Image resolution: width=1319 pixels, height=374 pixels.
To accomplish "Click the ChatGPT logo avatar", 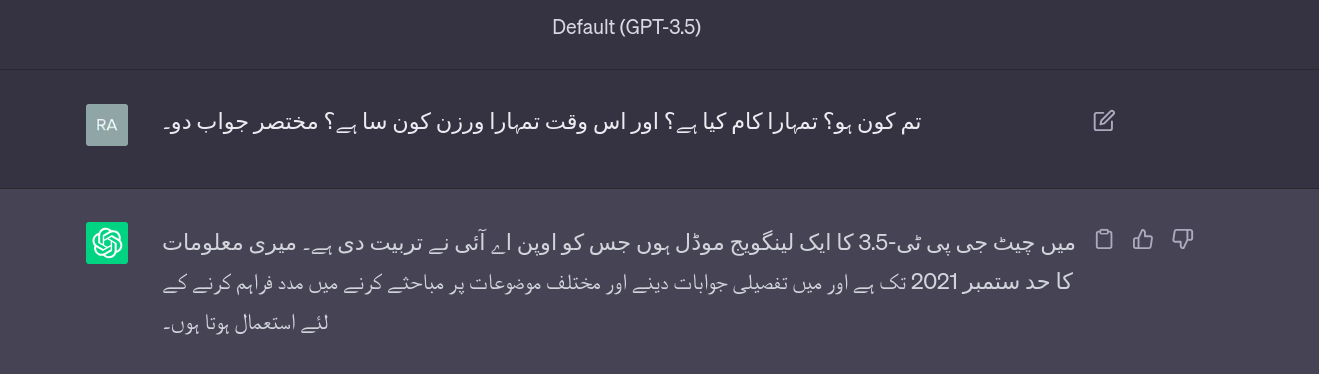I will [x=107, y=243].
